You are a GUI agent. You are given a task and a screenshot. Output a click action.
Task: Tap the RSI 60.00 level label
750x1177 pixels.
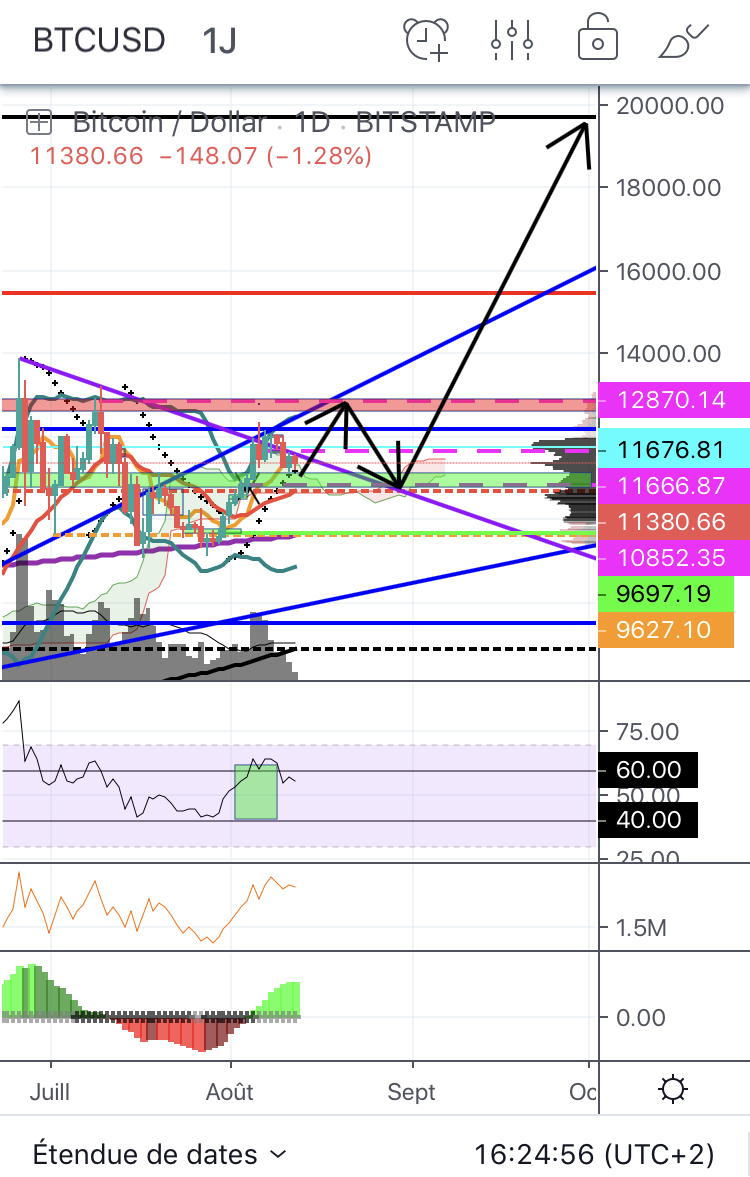coord(648,770)
